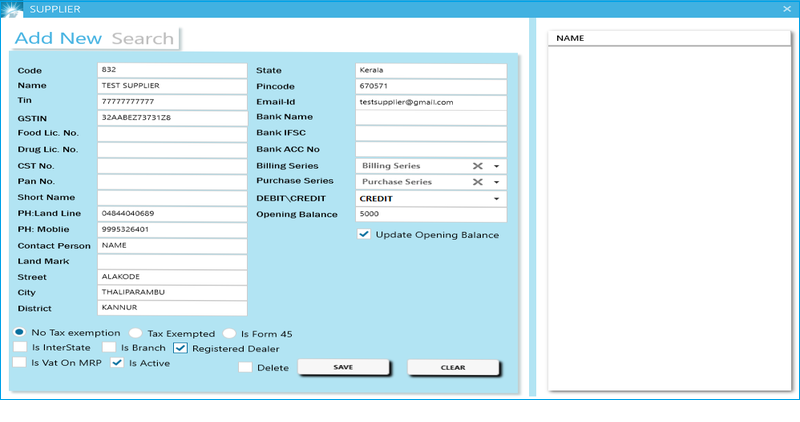Select Tax Exempted radio button
This screenshot has width=800, height=422.
coord(135,333)
